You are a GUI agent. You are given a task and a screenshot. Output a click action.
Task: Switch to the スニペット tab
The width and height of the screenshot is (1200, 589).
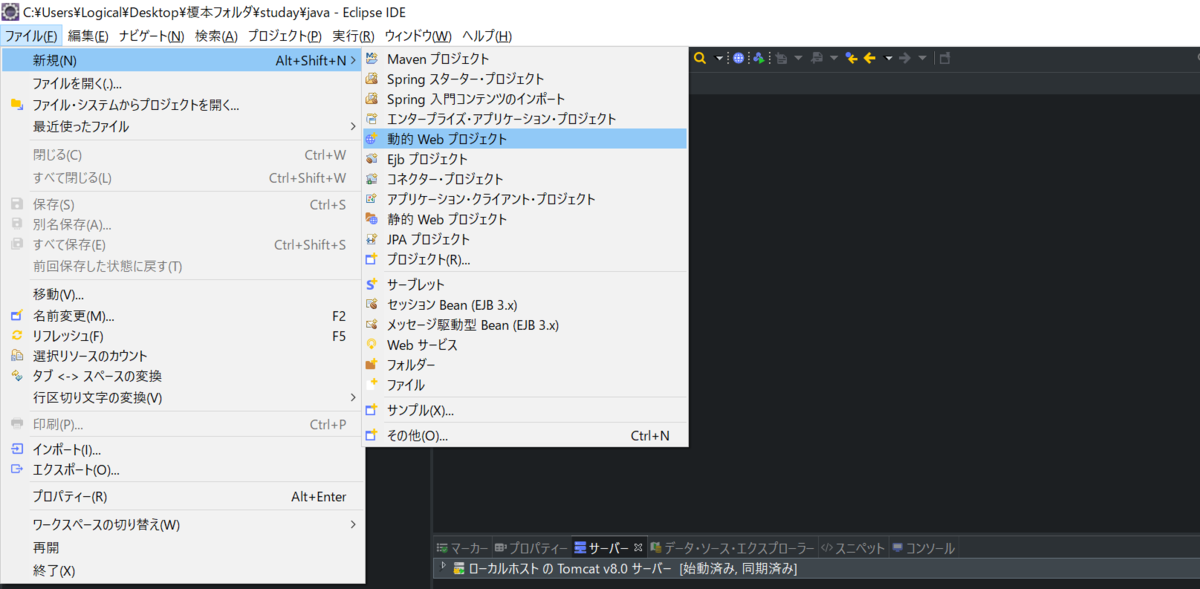[x=852, y=548]
